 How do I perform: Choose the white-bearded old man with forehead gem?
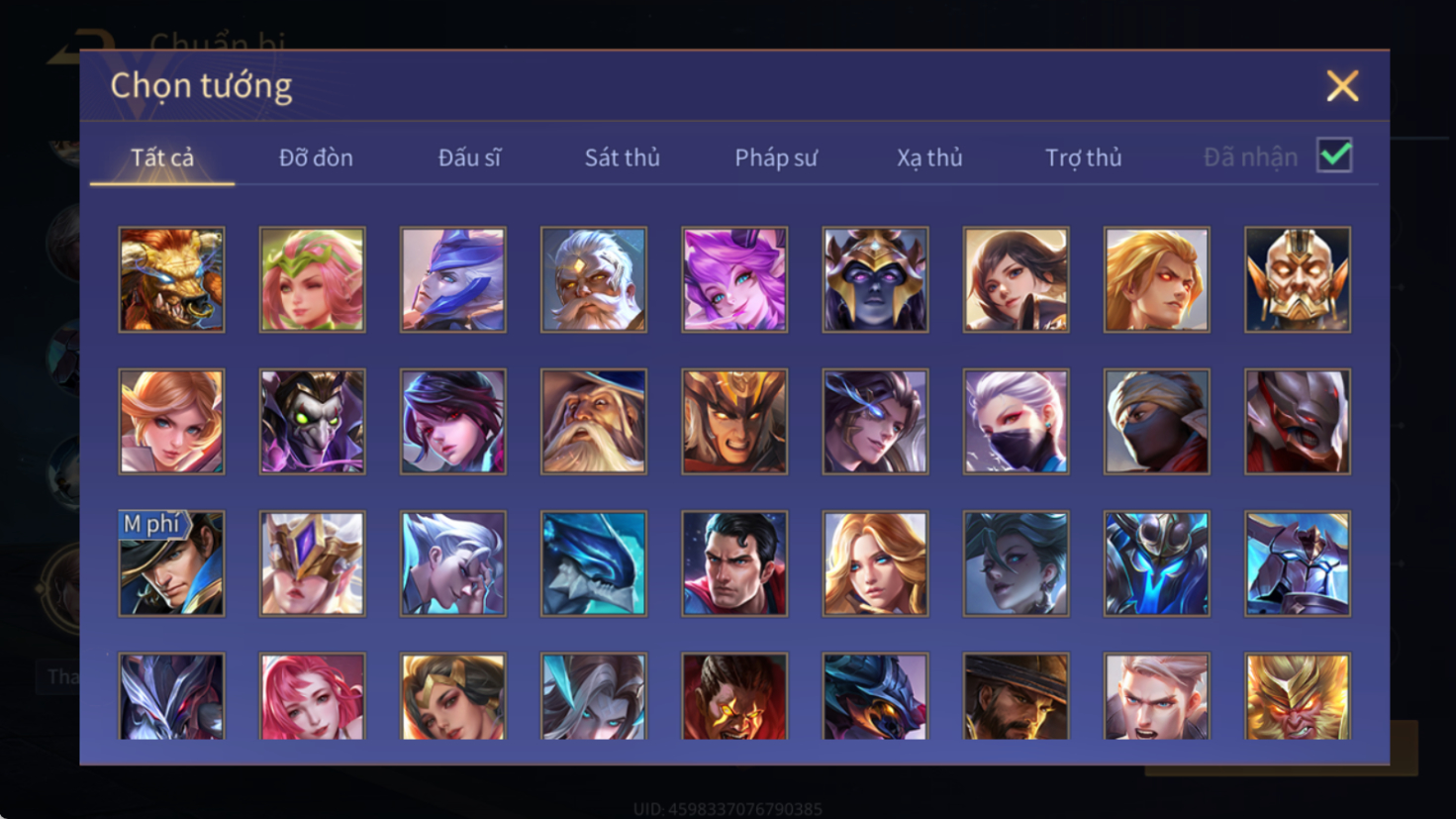click(x=594, y=279)
